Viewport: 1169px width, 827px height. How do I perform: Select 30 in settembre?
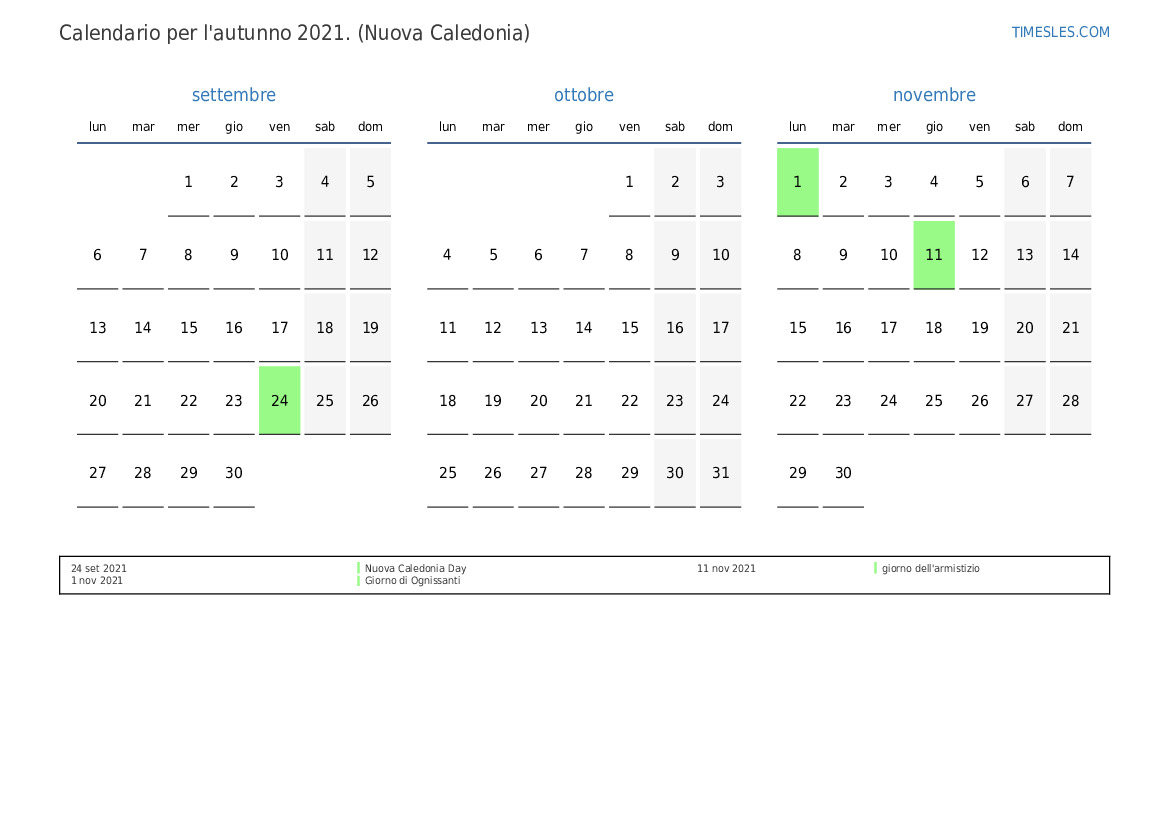tap(234, 473)
